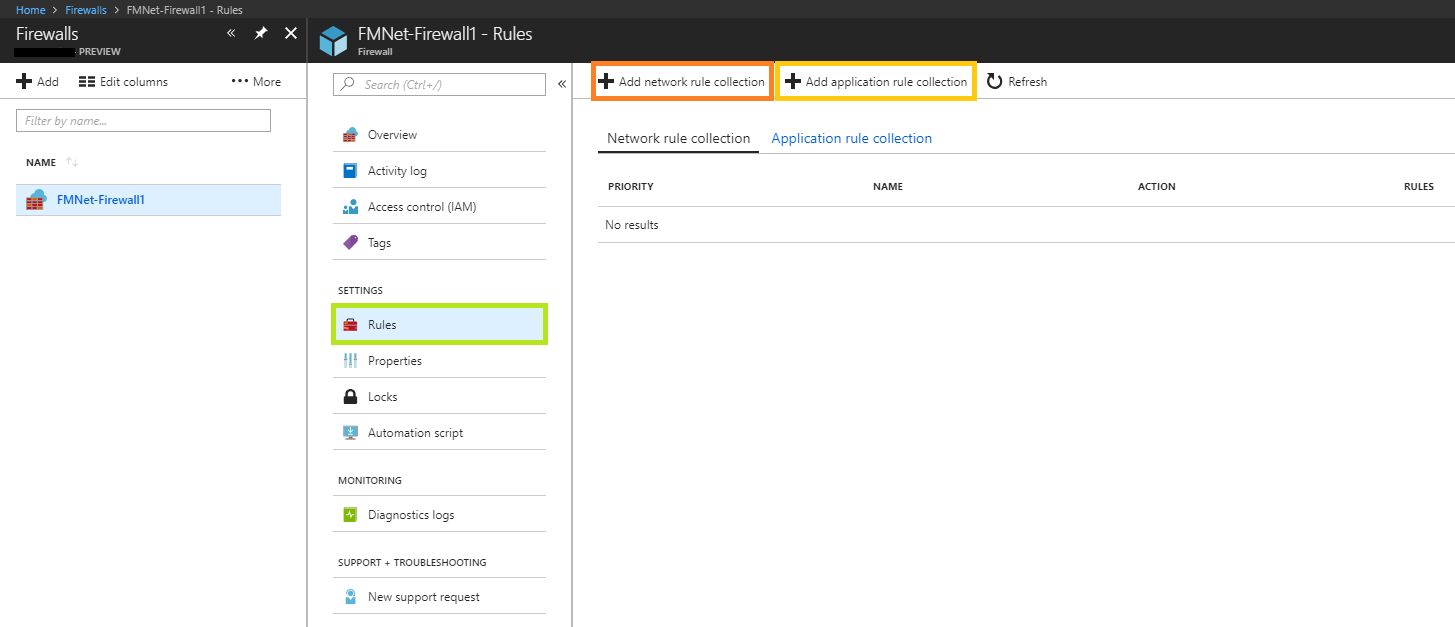This screenshot has height=627, width=1455.
Task: Click the Locks padlock icon
Action: point(350,397)
